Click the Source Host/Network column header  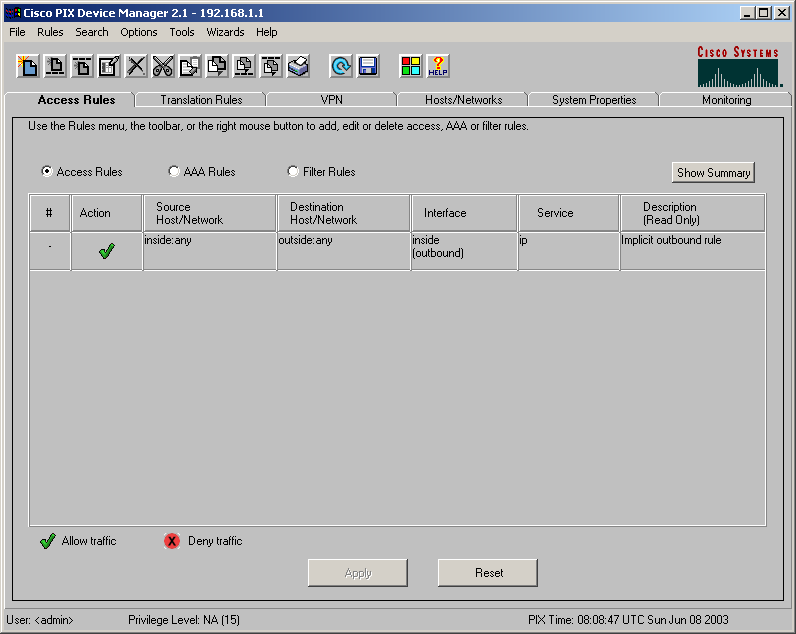click(x=210, y=213)
